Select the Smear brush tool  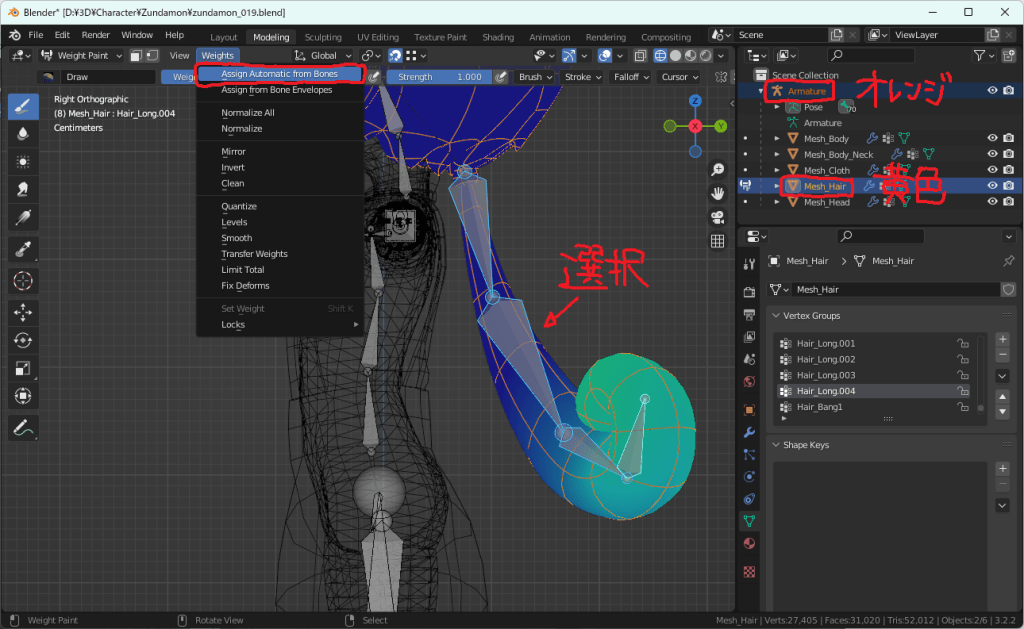23,189
